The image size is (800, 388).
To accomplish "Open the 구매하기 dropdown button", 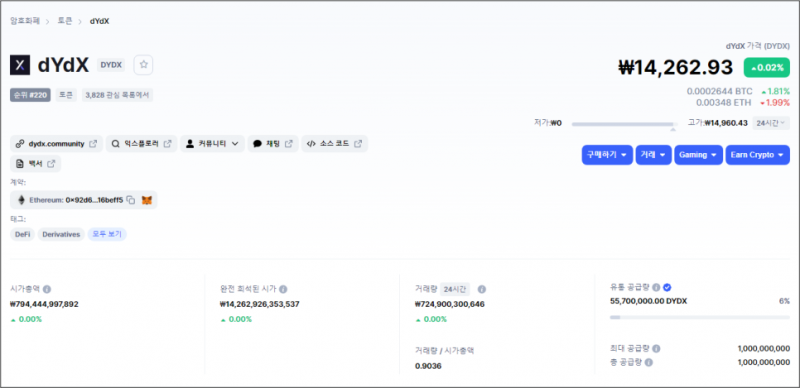I will click(607, 155).
